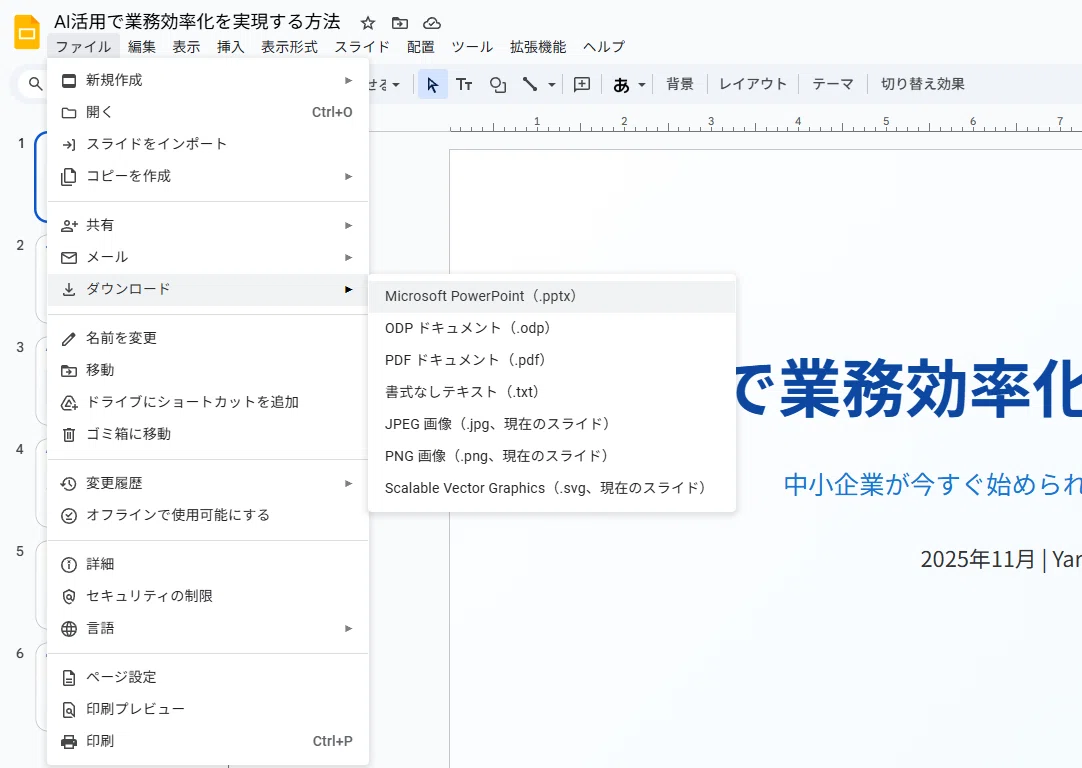This screenshot has width=1082, height=768.
Task: Open the ファイル menu
Action: (83, 46)
